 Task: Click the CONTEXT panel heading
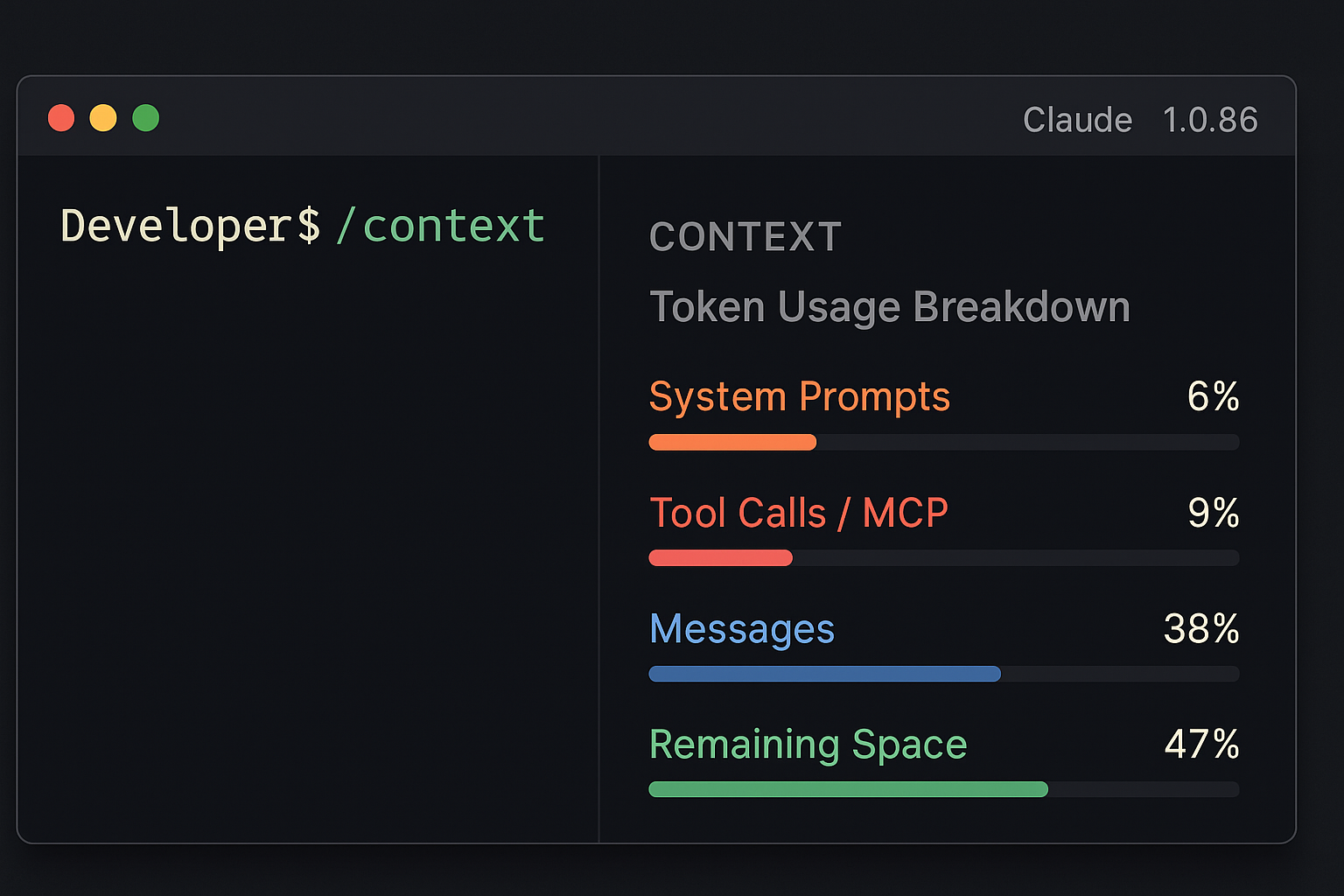click(745, 237)
